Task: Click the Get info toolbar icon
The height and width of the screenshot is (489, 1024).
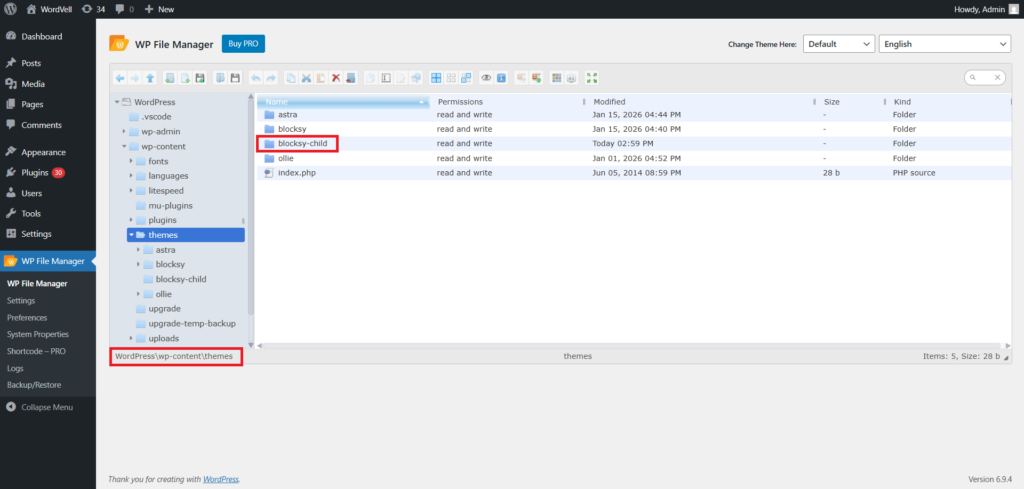Action: 502,78
